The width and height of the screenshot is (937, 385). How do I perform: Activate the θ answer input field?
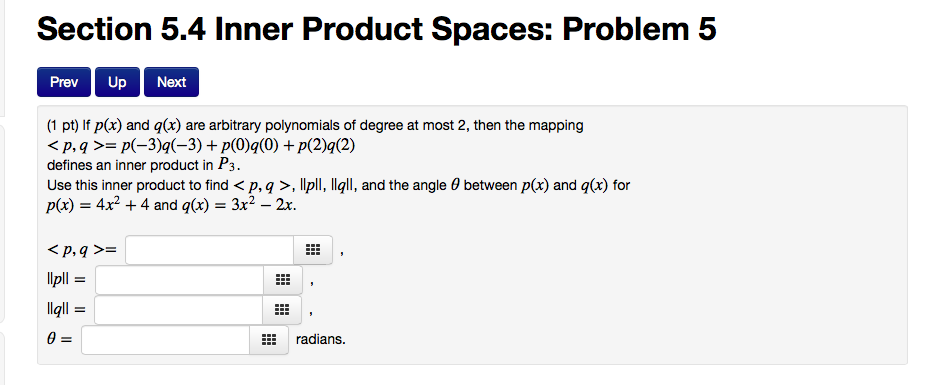(166, 340)
